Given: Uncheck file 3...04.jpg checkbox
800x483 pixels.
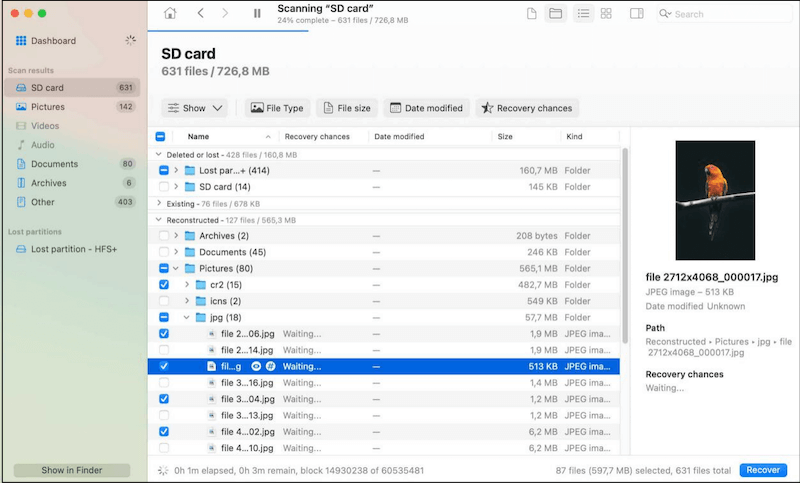Looking at the screenshot, I should pyautogui.click(x=164, y=399).
